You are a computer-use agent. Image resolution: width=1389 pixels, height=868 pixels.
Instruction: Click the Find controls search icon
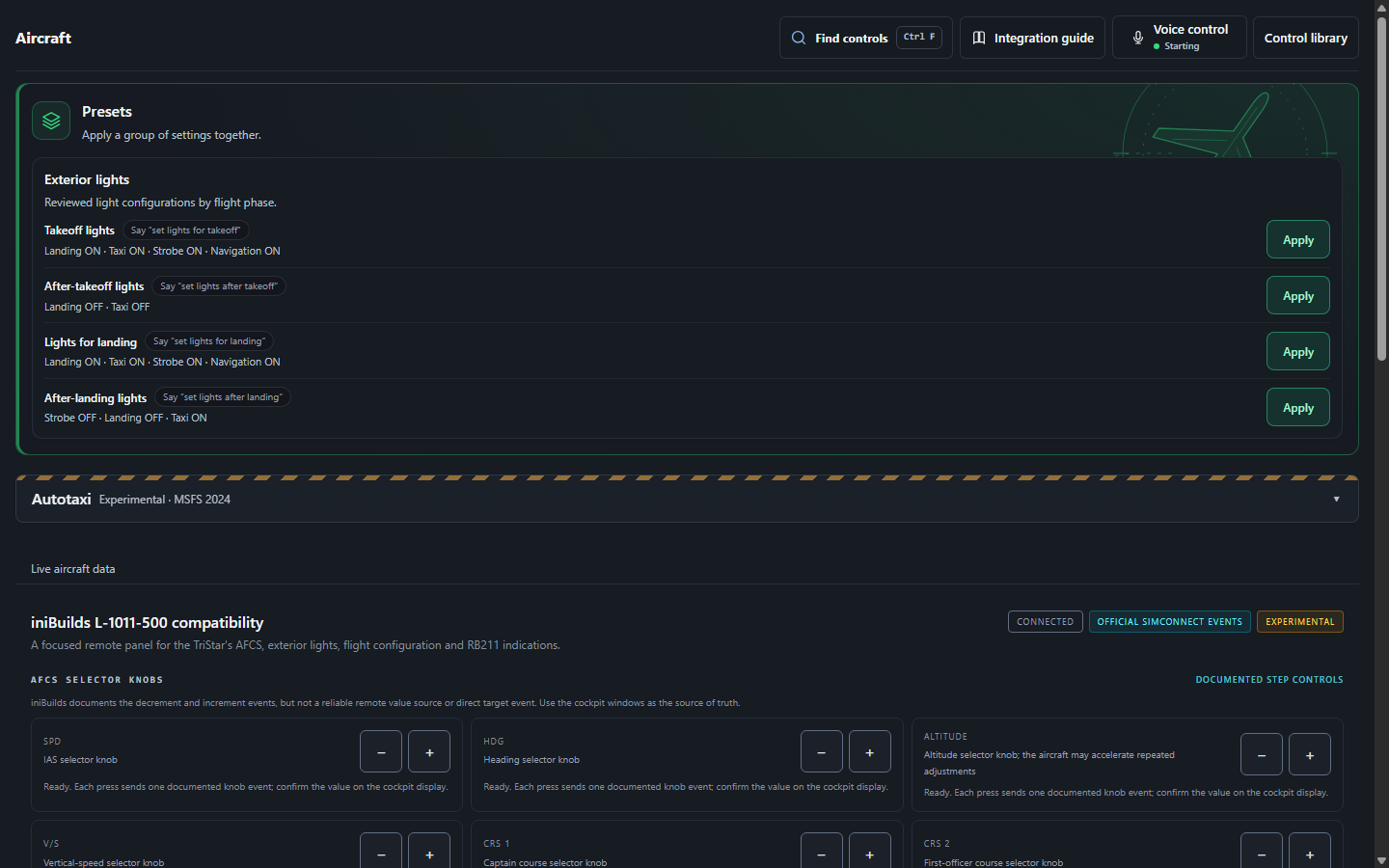click(x=799, y=38)
